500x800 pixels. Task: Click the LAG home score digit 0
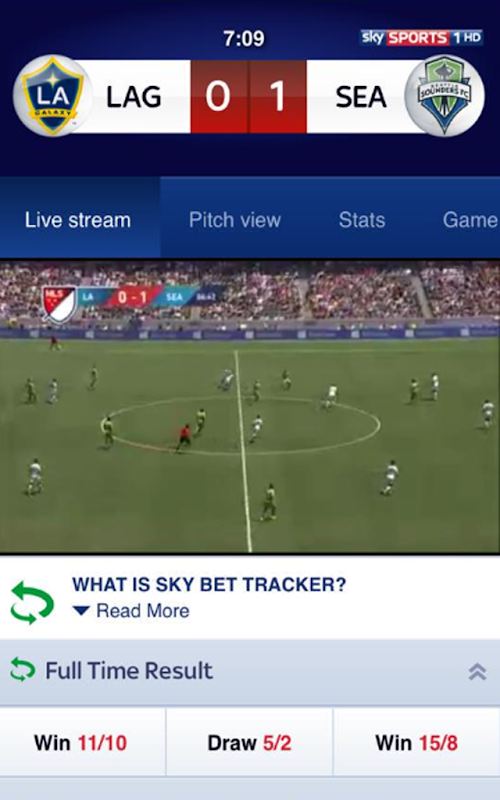coord(219,96)
